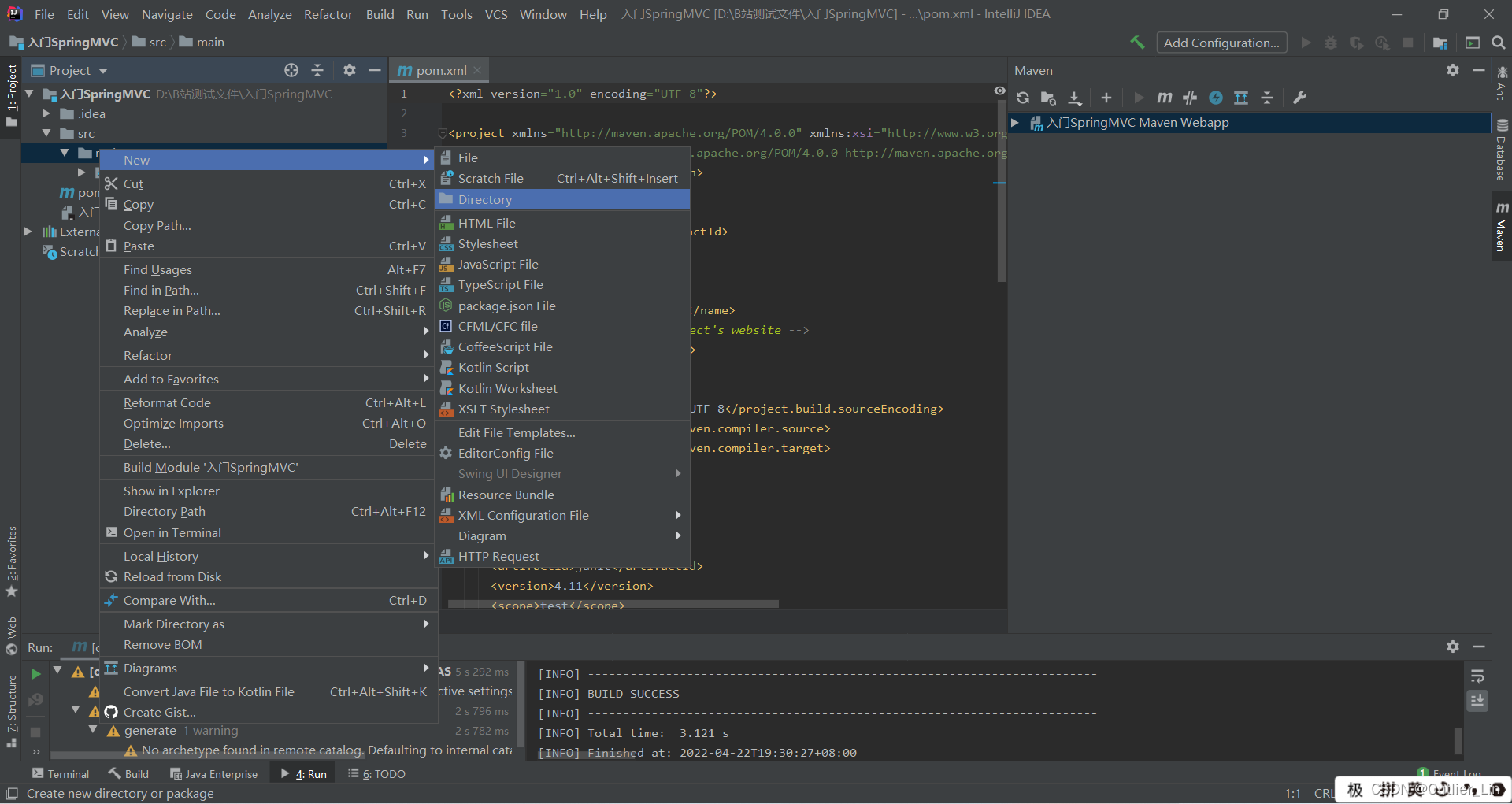The width and height of the screenshot is (1512, 804).
Task: Open the VCS menu in menu bar
Action: 496,14
